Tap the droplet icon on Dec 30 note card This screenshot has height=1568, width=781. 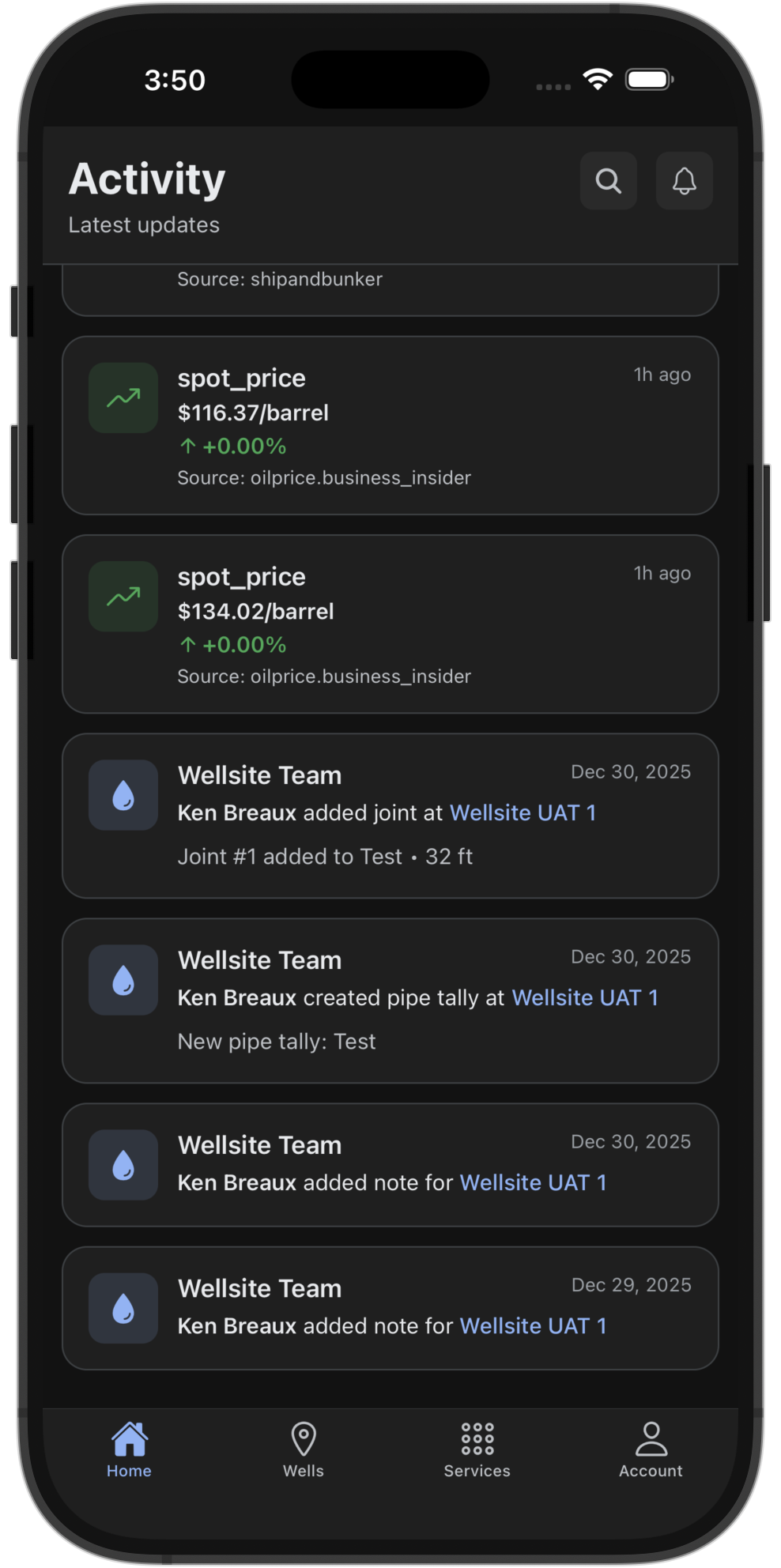pyautogui.click(x=123, y=1165)
